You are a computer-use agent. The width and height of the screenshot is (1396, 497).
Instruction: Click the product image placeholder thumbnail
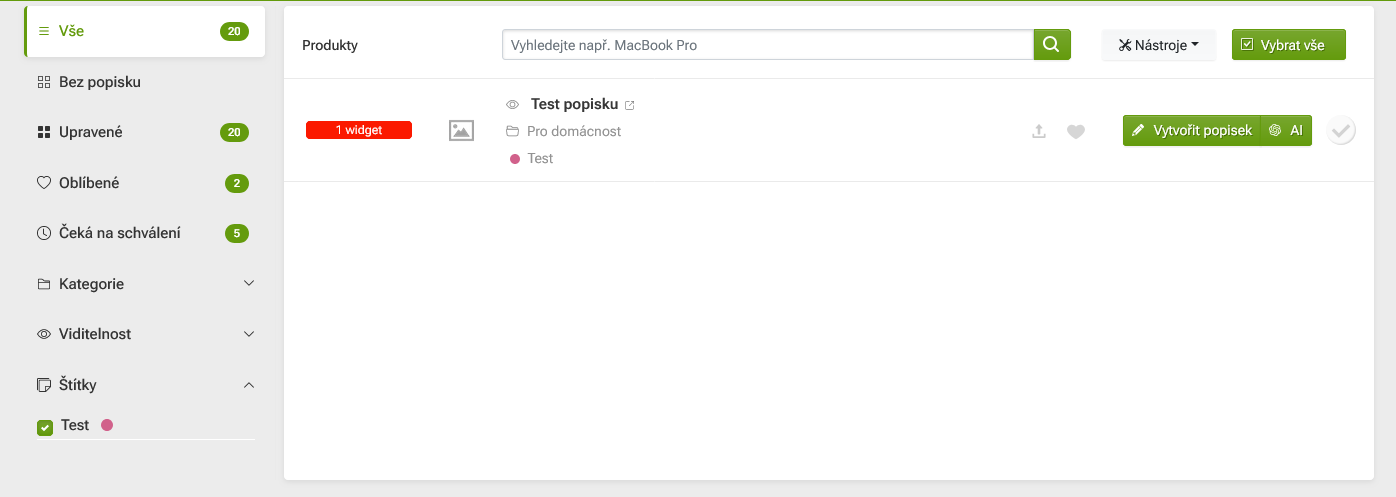[x=461, y=130]
